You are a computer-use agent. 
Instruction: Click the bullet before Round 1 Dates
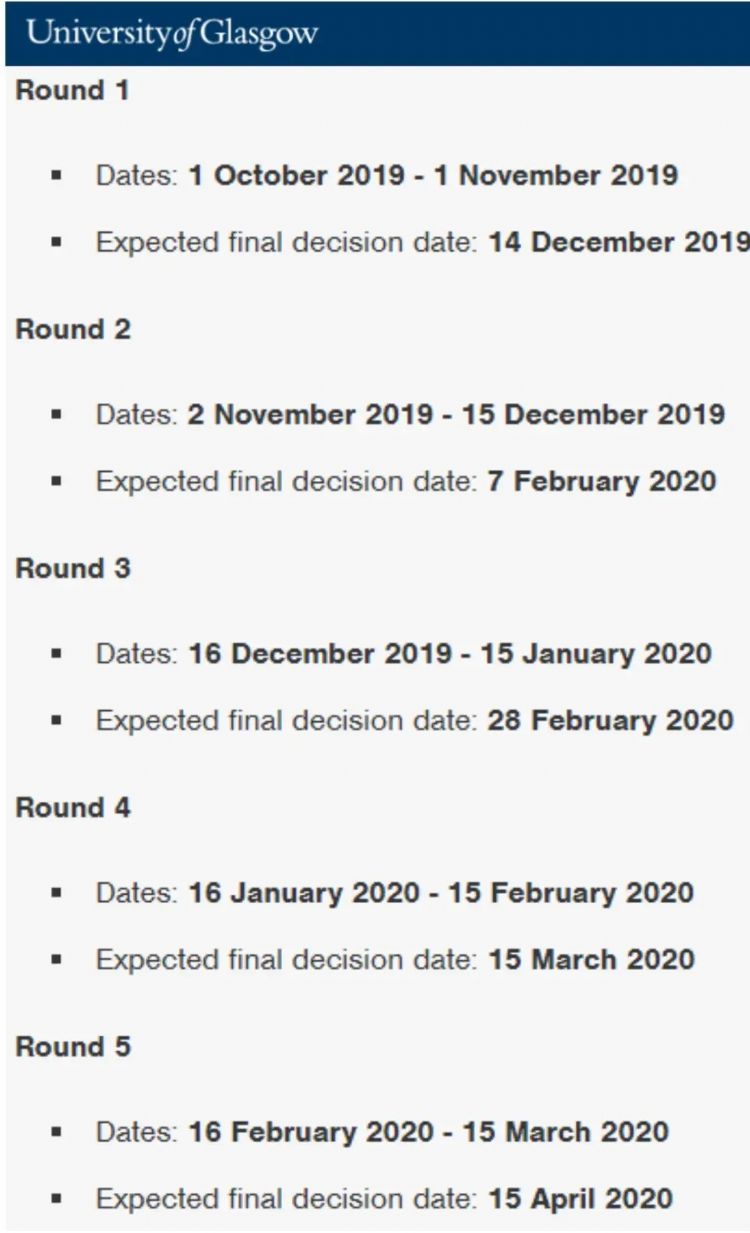point(57,176)
